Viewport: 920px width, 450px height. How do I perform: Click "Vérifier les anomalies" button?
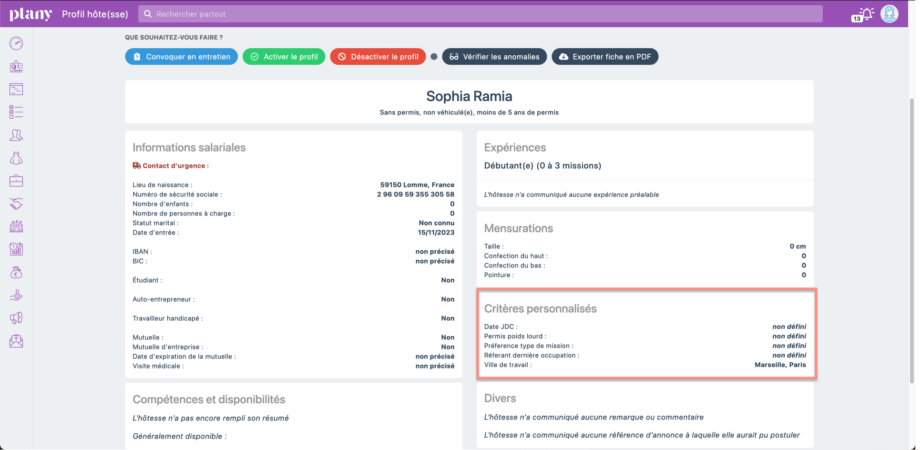tap(494, 57)
